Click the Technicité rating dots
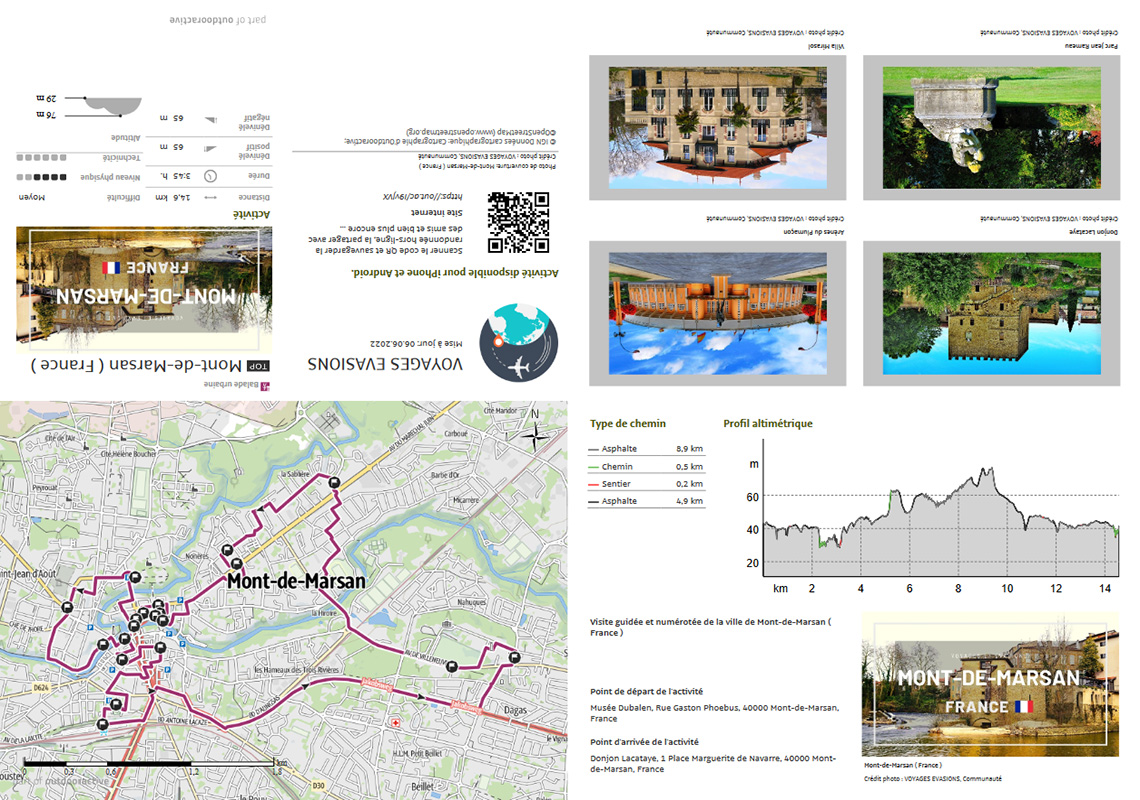Image resolution: width=1140 pixels, height=800 pixels. pyautogui.click(x=41, y=157)
